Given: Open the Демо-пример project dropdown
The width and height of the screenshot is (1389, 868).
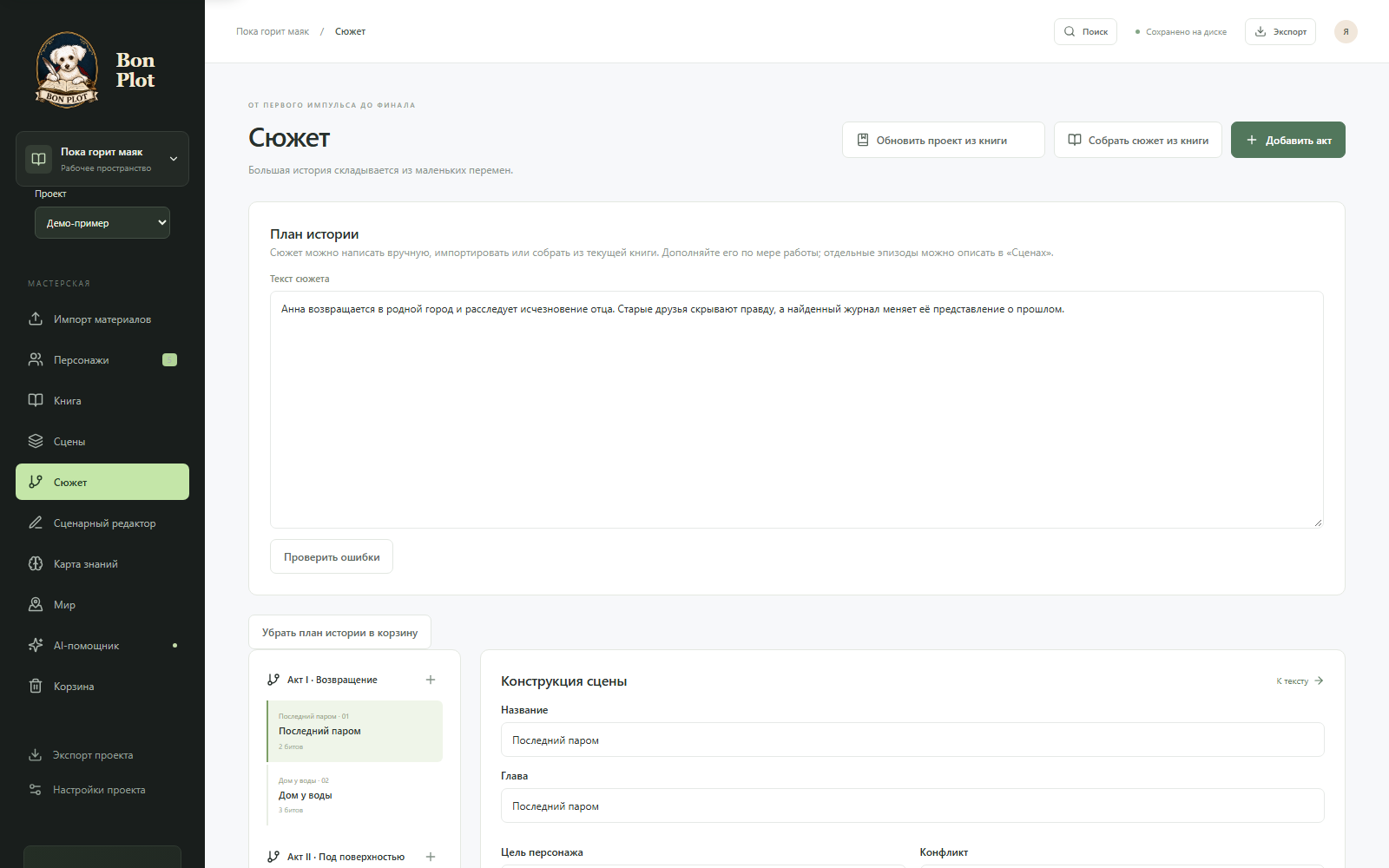Looking at the screenshot, I should coord(102,223).
